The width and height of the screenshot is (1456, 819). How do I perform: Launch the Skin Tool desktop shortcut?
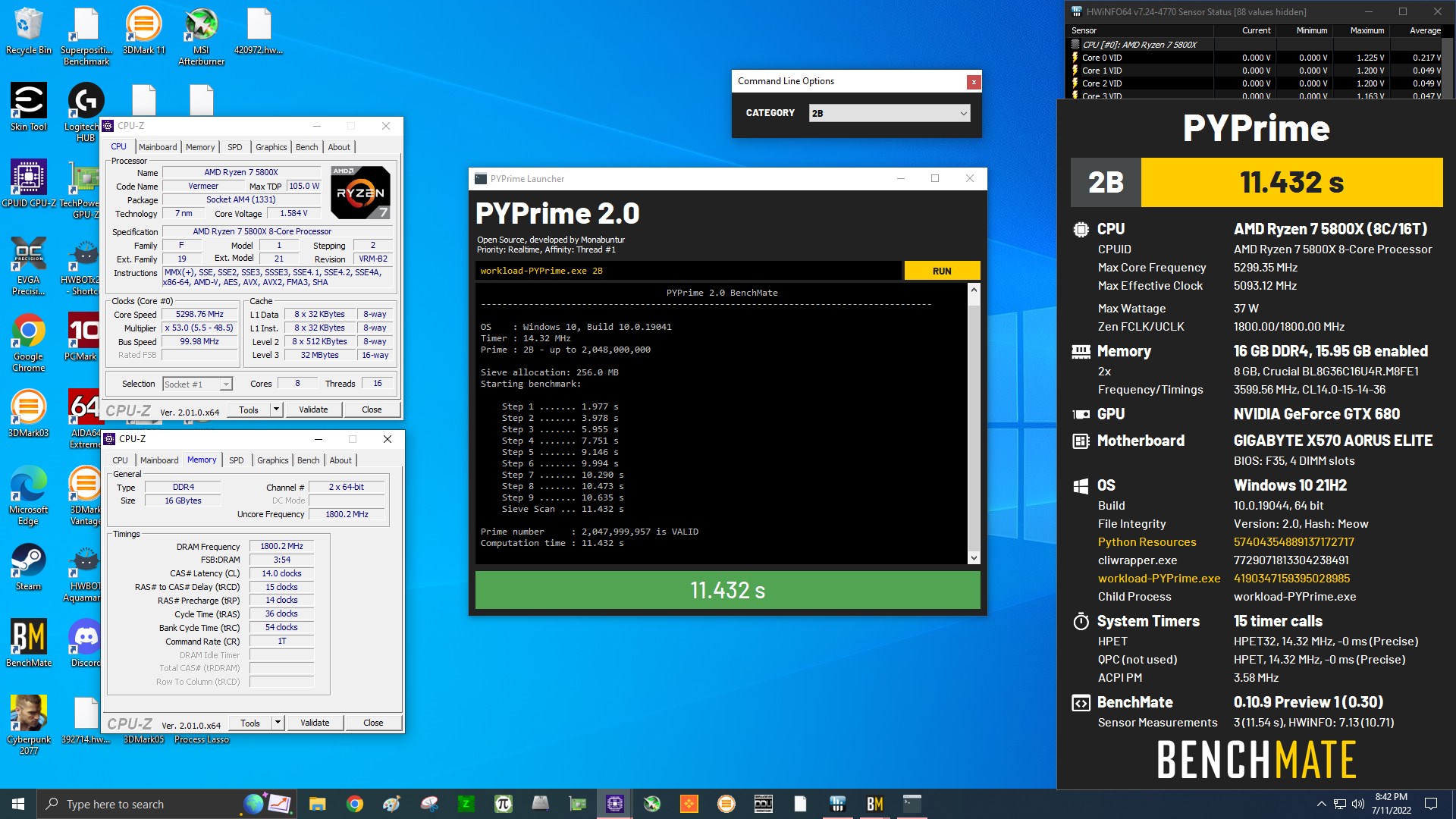[29, 108]
